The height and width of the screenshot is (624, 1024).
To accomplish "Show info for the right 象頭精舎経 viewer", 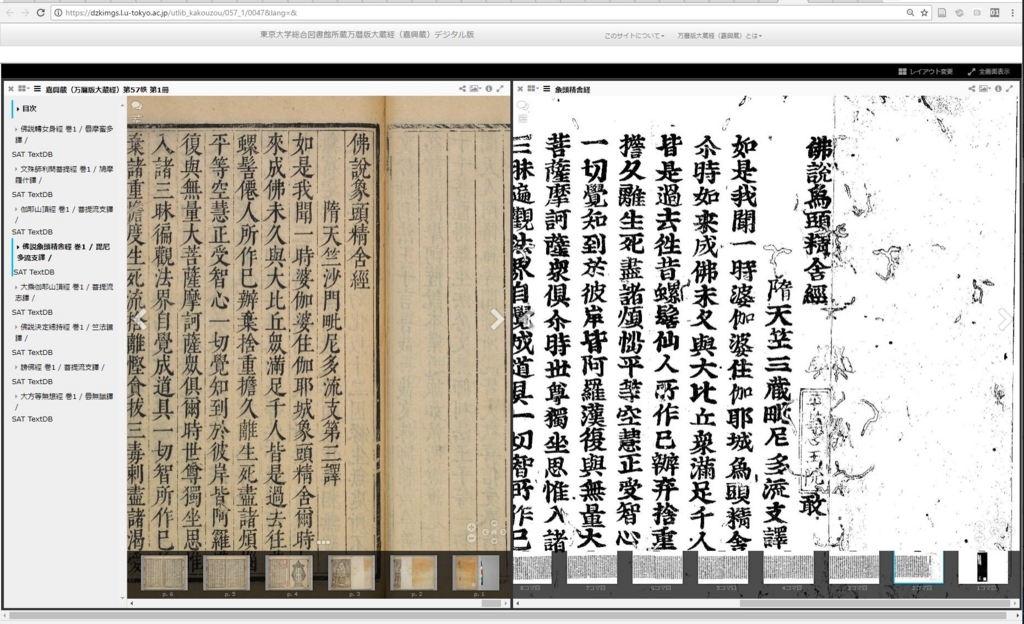I will tap(998, 89).
